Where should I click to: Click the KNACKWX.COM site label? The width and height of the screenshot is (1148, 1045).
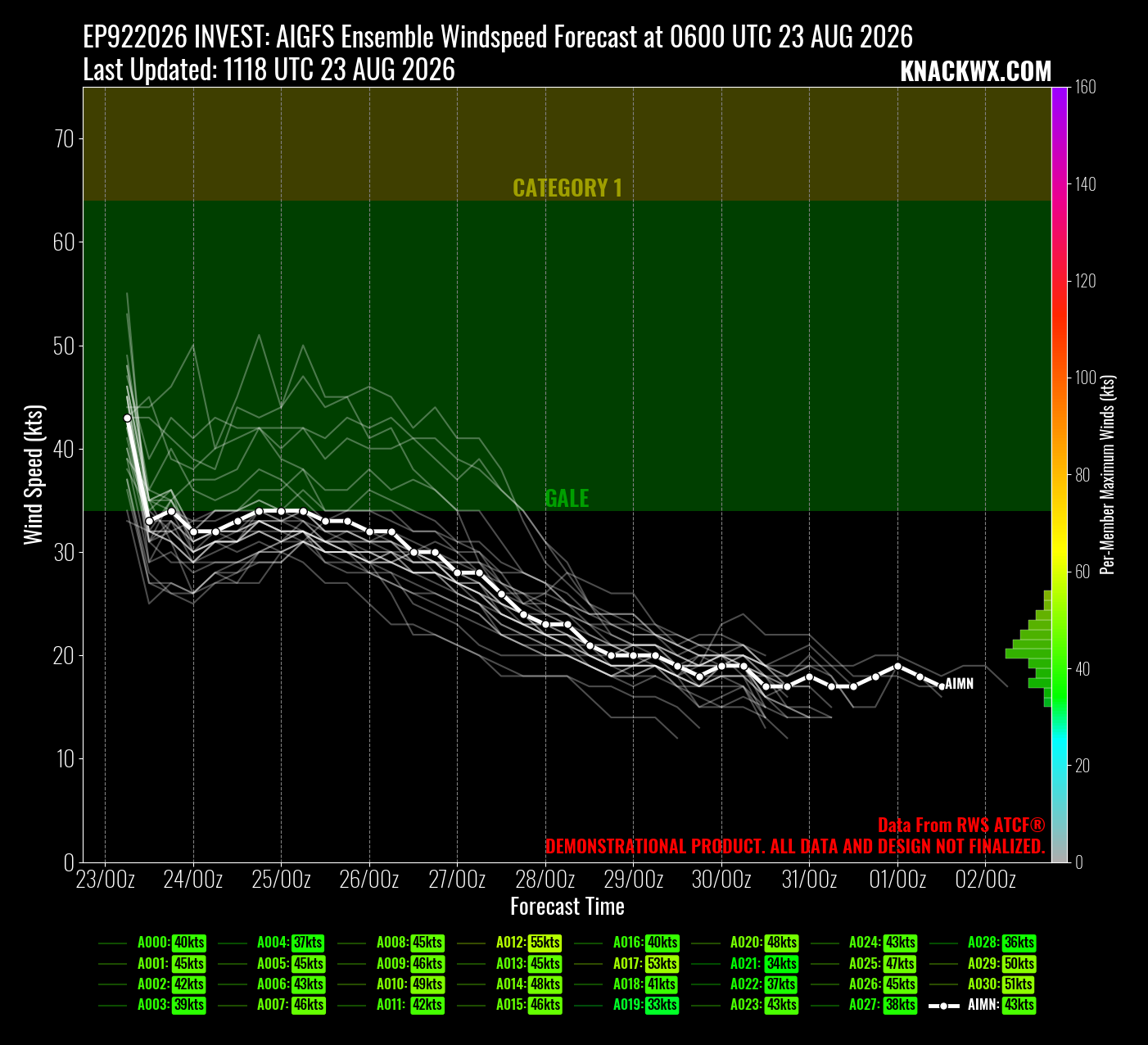[x=975, y=71]
